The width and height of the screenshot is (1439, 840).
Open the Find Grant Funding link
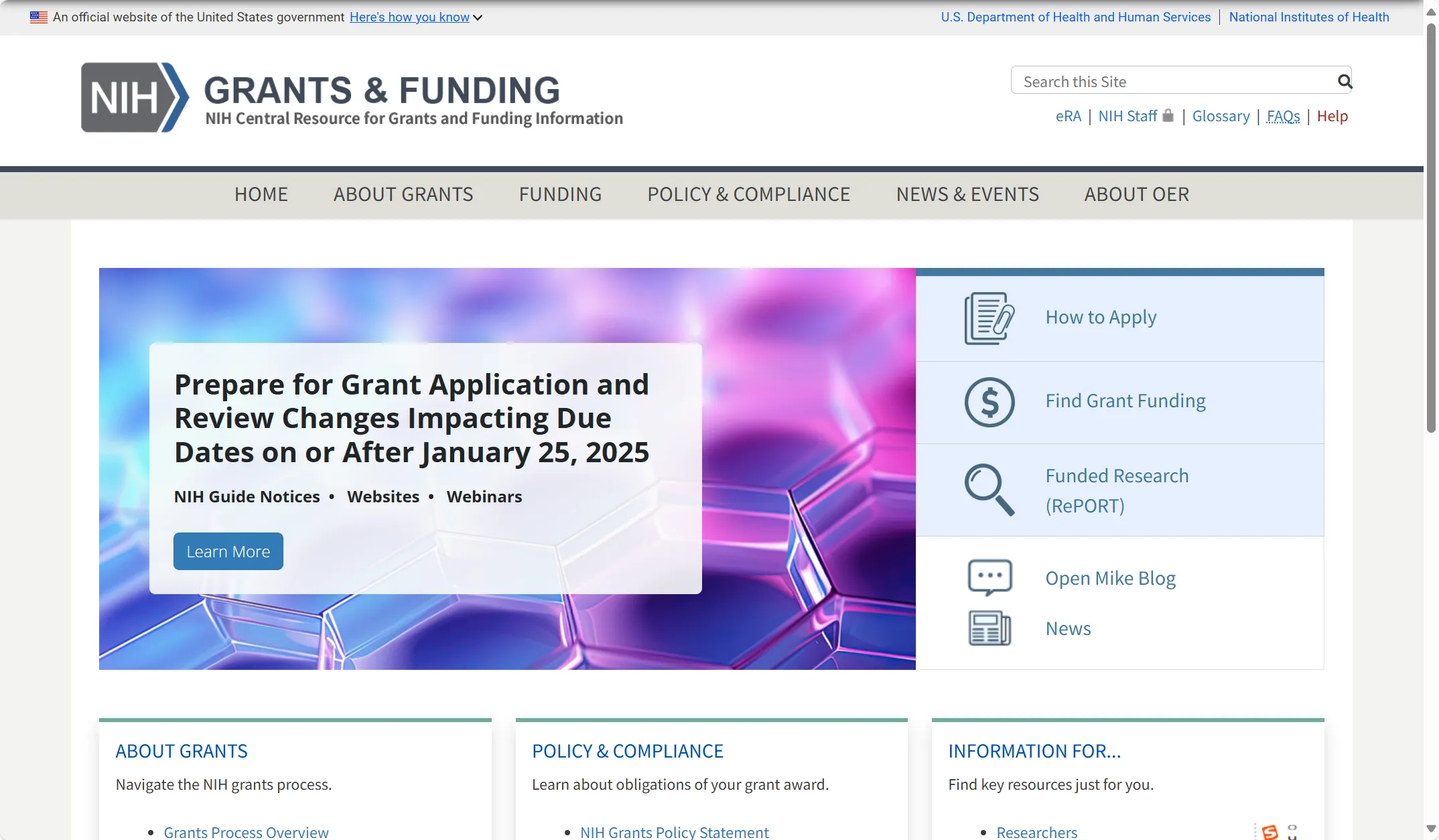(x=1125, y=401)
